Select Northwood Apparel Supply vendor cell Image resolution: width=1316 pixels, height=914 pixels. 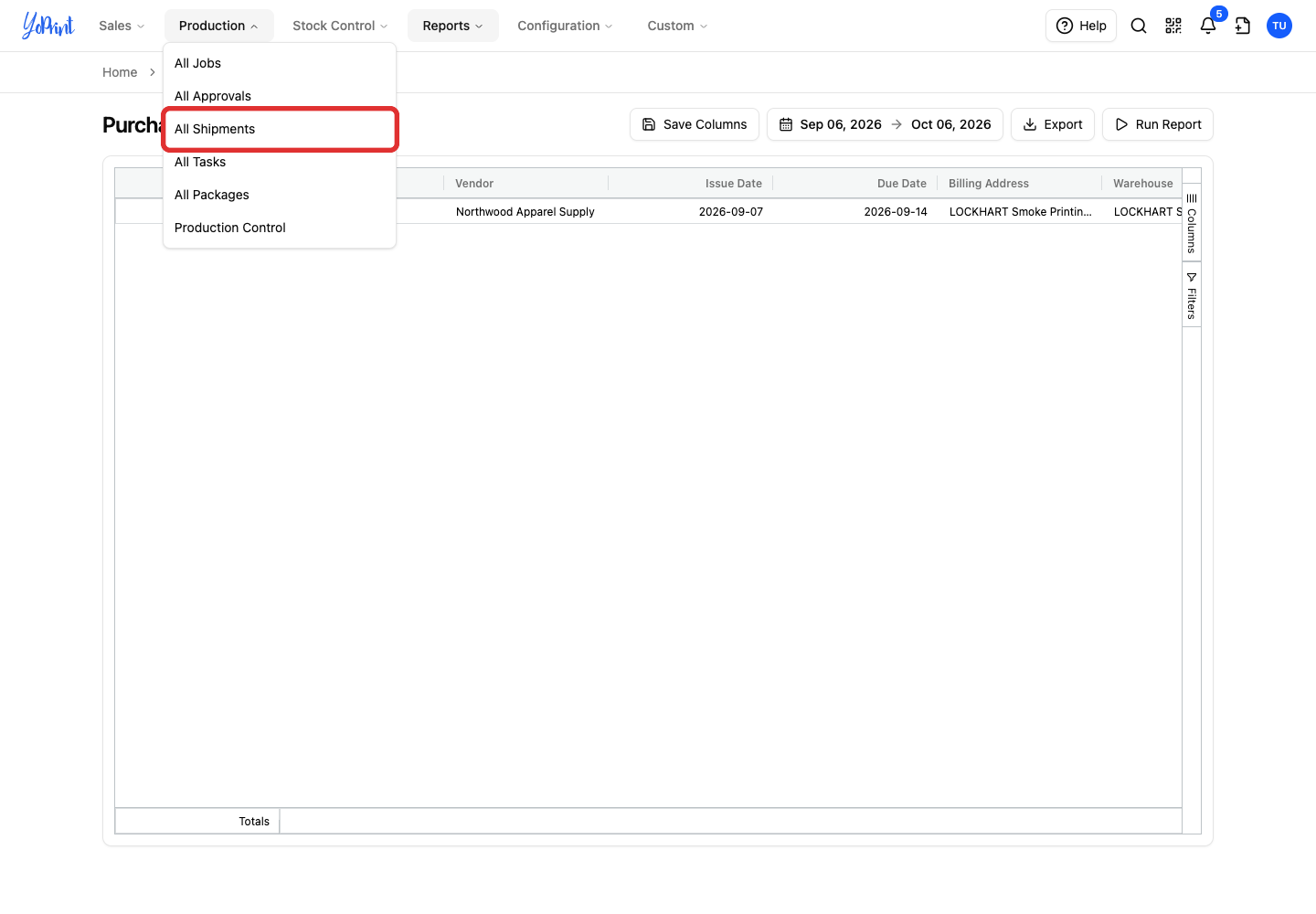(x=525, y=211)
